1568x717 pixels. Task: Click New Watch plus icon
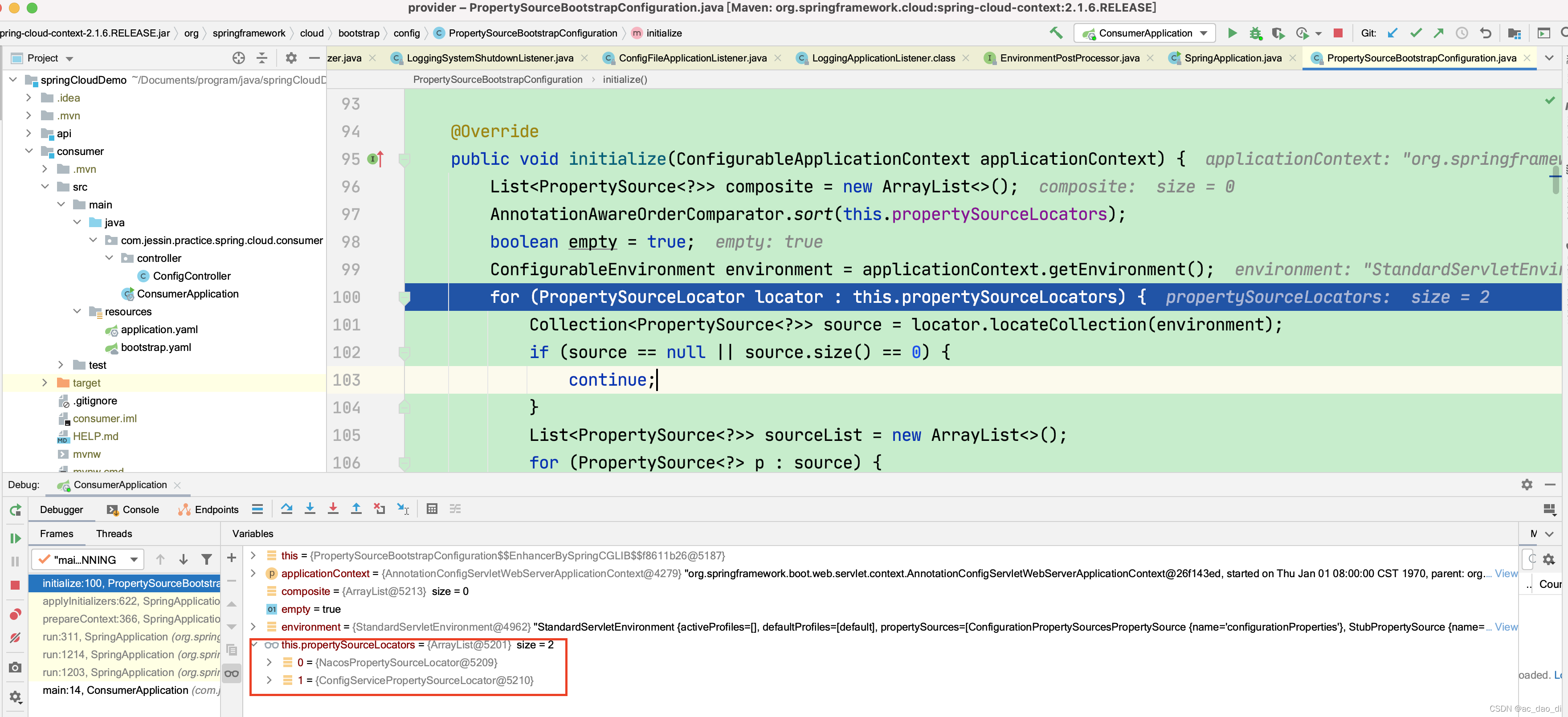click(231, 558)
